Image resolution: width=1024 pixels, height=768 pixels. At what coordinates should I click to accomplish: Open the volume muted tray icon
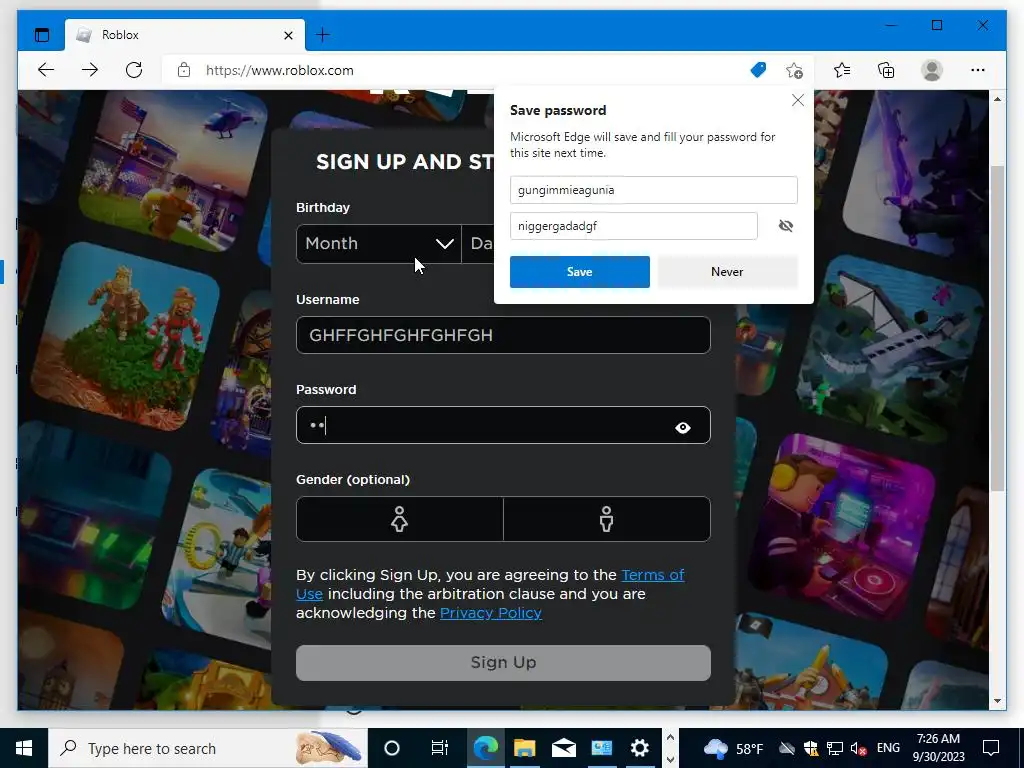tap(858, 748)
